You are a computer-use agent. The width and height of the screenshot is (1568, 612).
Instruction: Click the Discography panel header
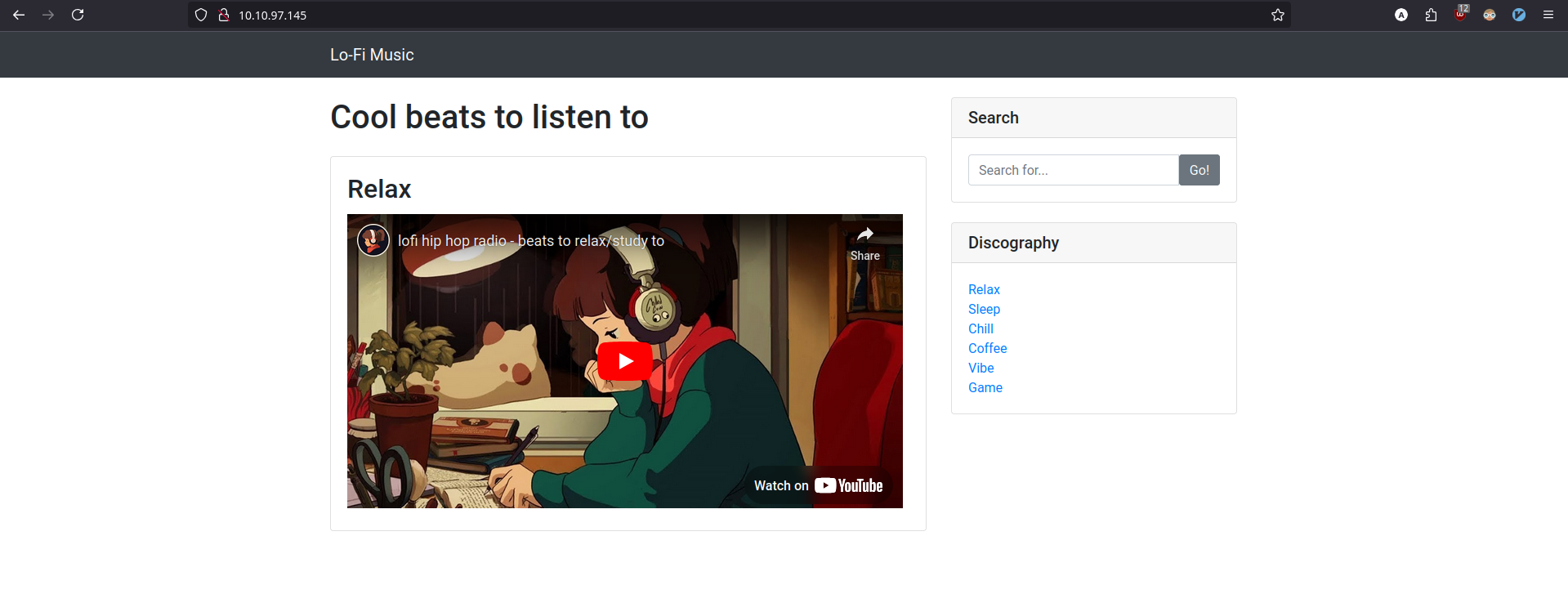[x=1094, y=243]
